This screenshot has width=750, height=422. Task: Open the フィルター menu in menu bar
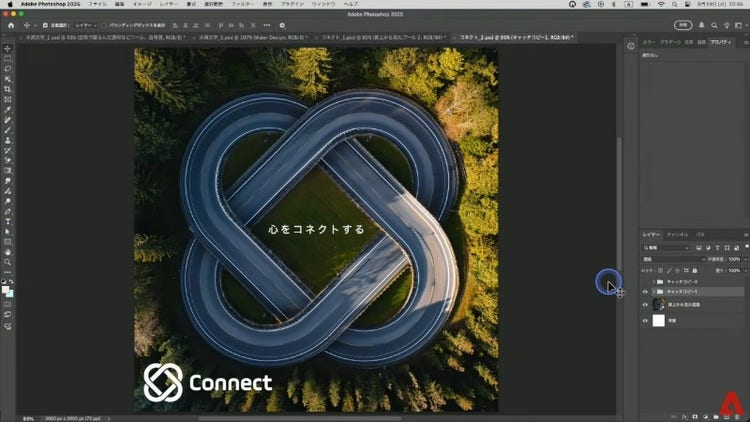(x=239, y=5)
